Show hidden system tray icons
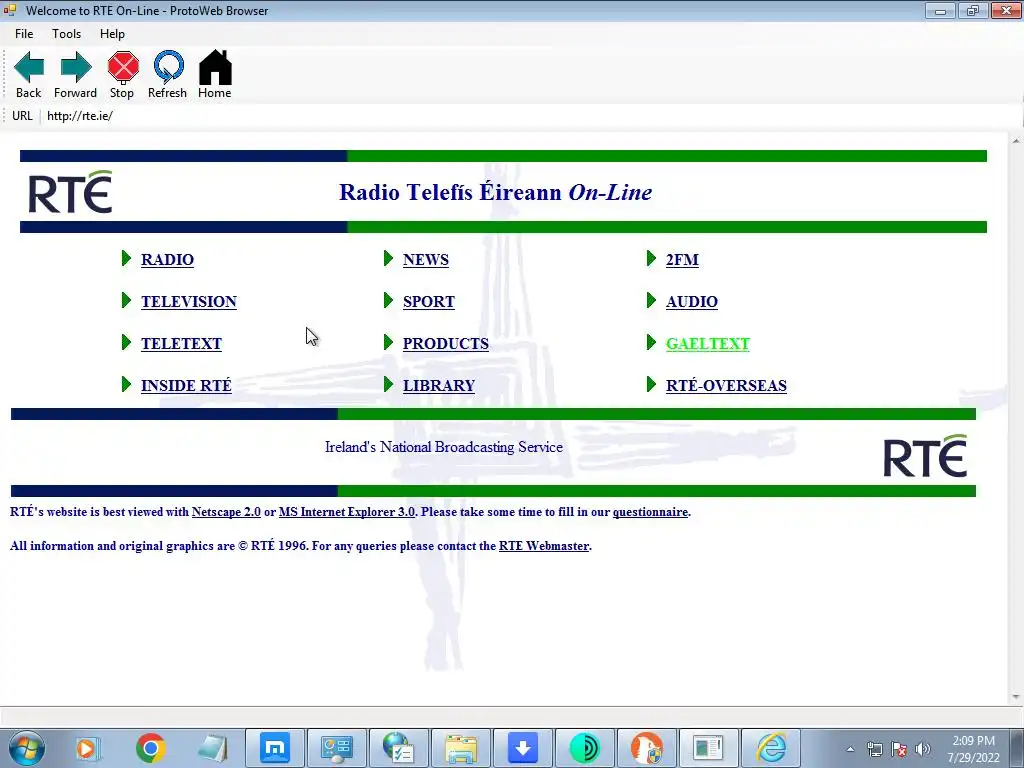This screenshot has height=768, width=1024. click(850, 749)
